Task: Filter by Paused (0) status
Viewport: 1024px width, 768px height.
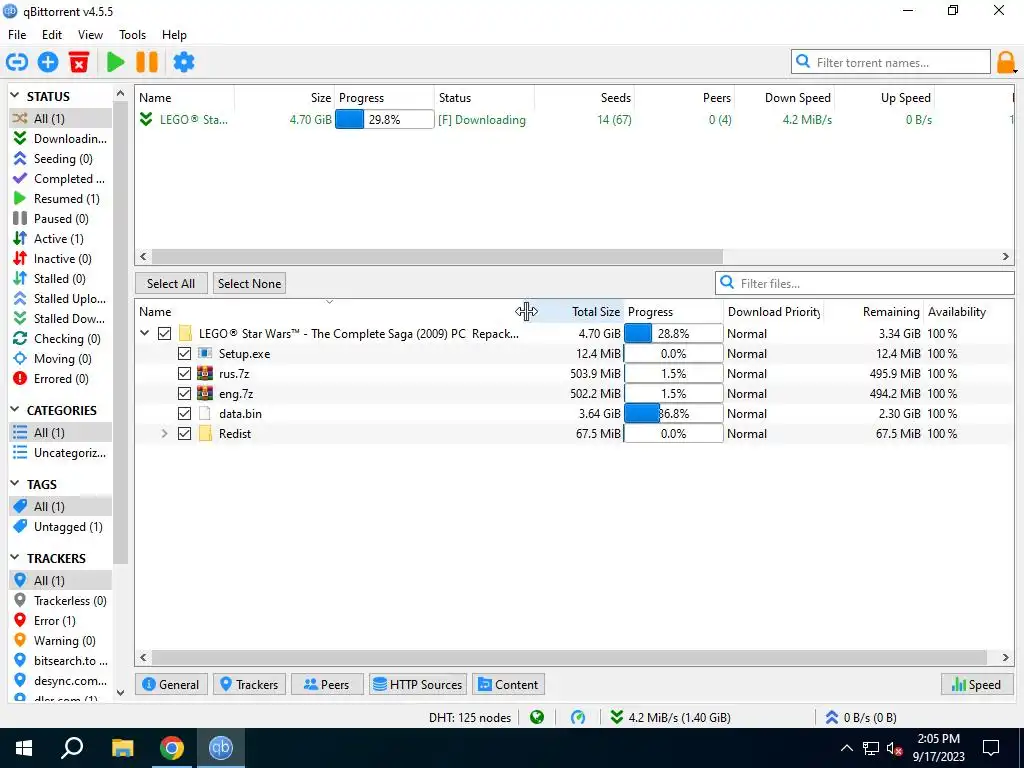Action: 60,219
